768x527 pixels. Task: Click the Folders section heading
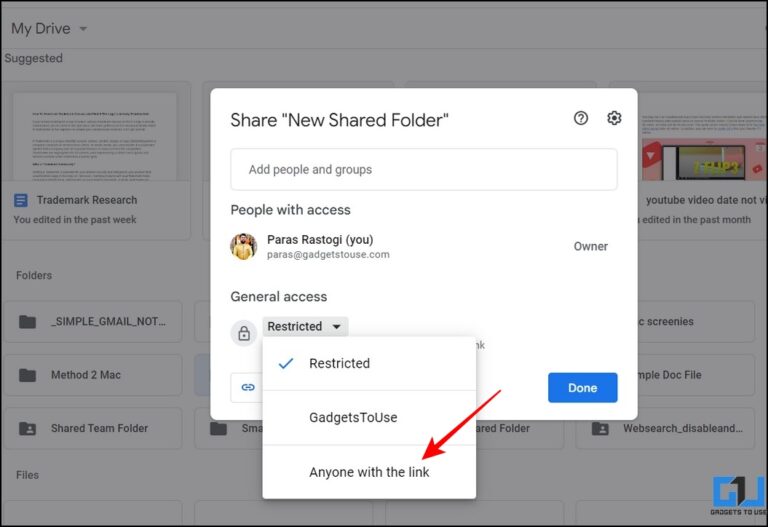[x=34, y=275]
